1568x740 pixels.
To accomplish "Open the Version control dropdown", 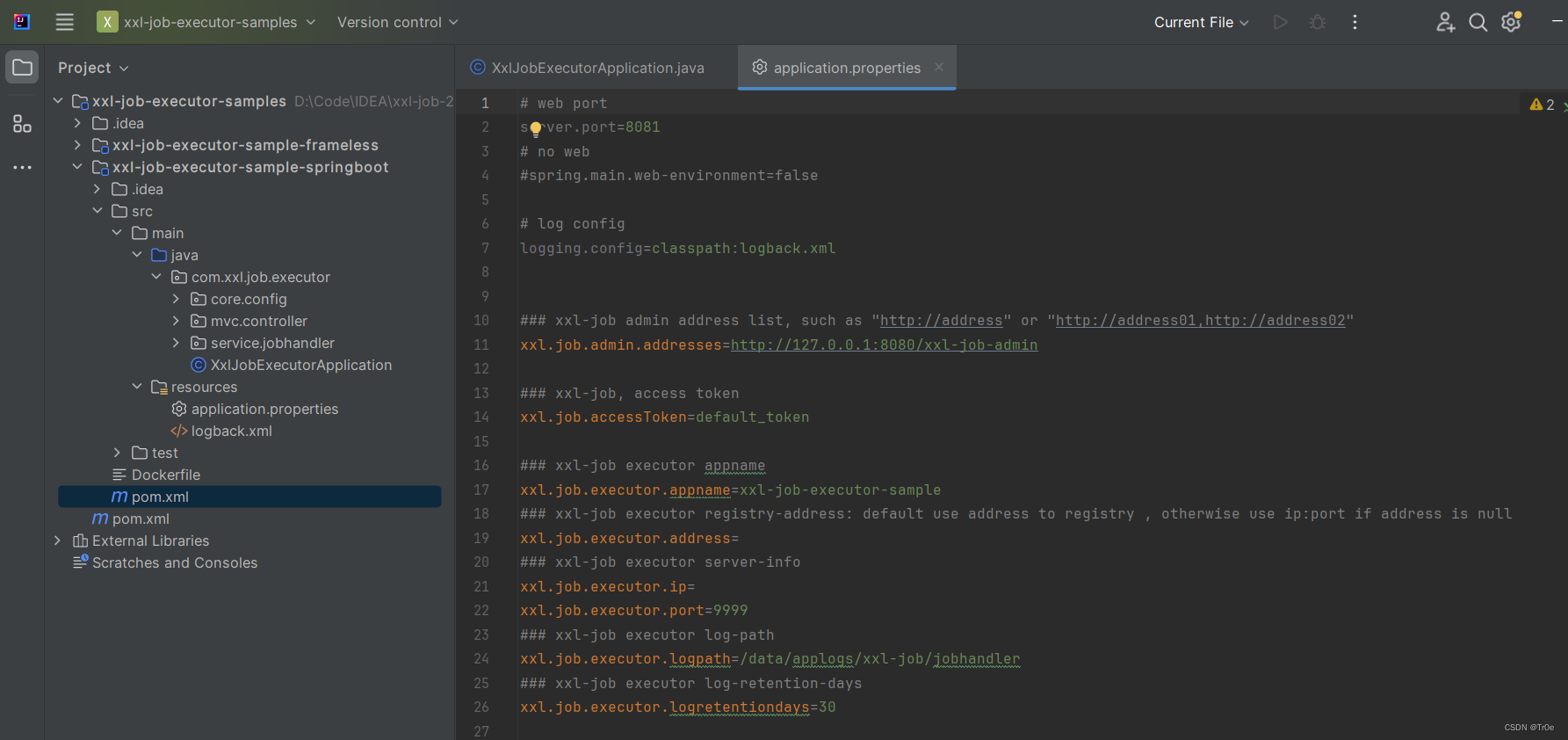I will (397, 22).
